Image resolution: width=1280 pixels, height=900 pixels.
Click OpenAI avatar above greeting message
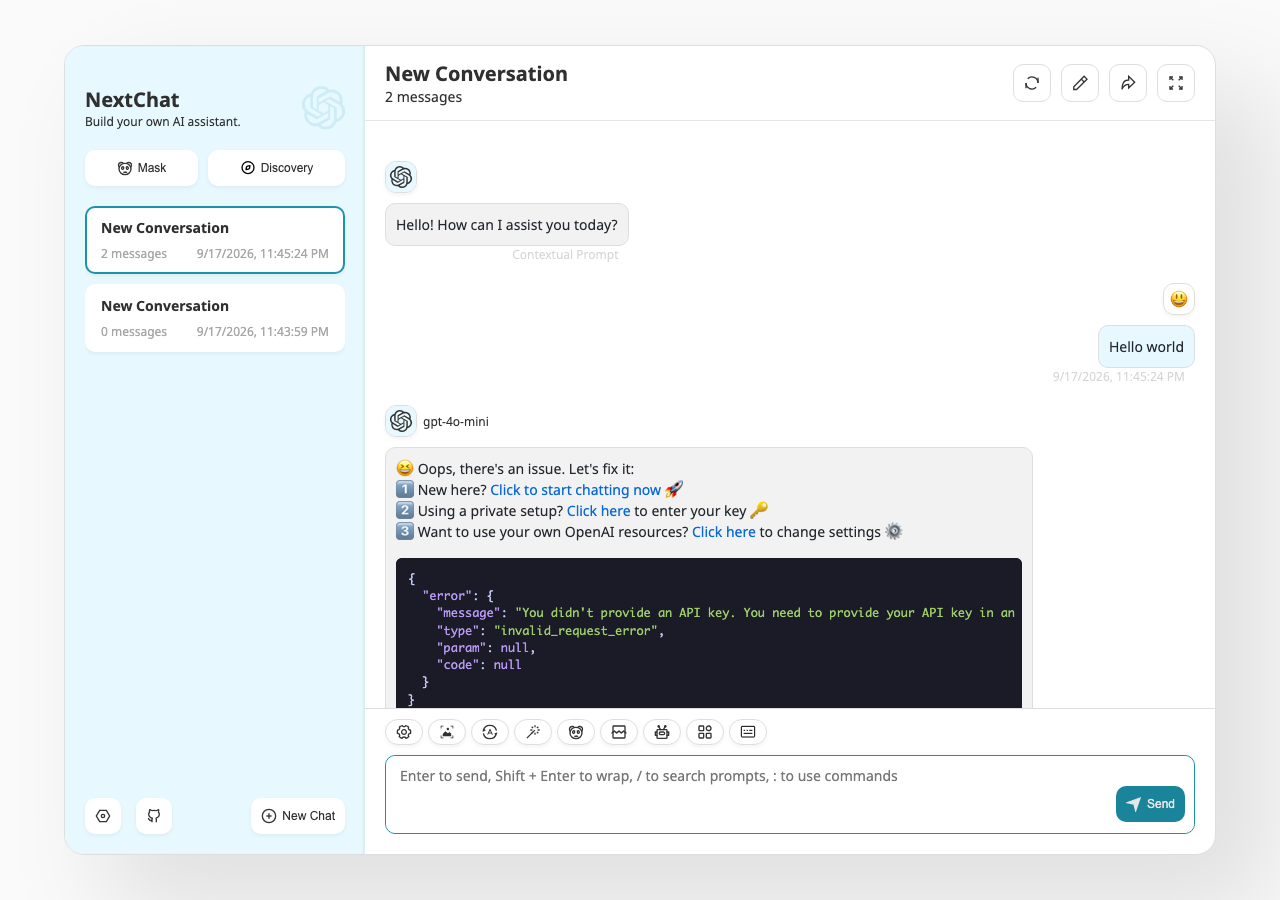click(x=401, y=177)
